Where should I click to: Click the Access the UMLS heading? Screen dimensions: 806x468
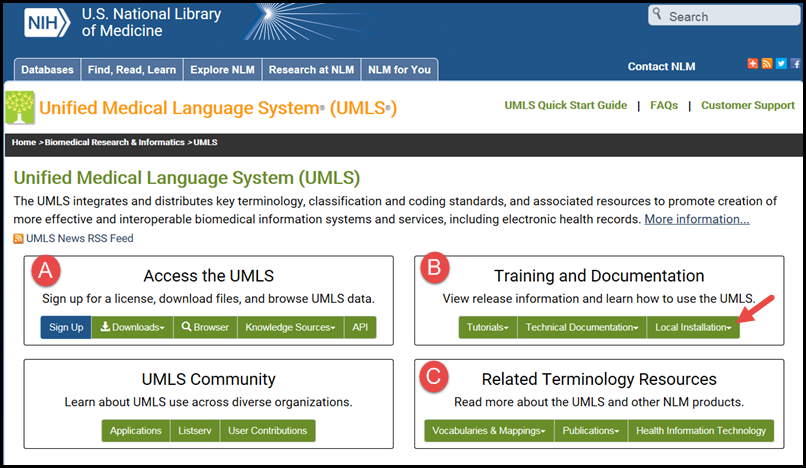tap(209, 276)
